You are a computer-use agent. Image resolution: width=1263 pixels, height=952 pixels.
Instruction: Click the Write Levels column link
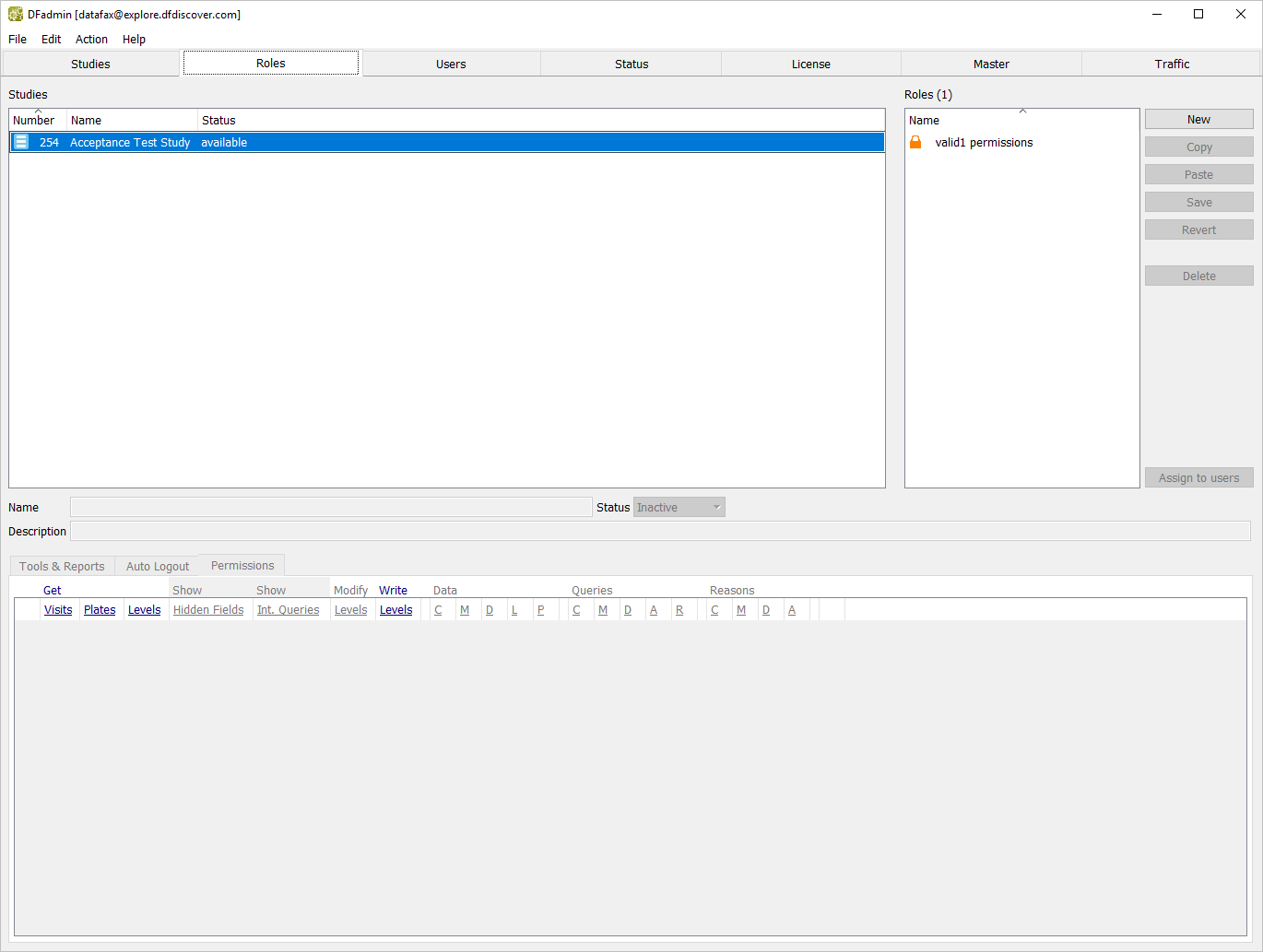click(x=395, y=610)
